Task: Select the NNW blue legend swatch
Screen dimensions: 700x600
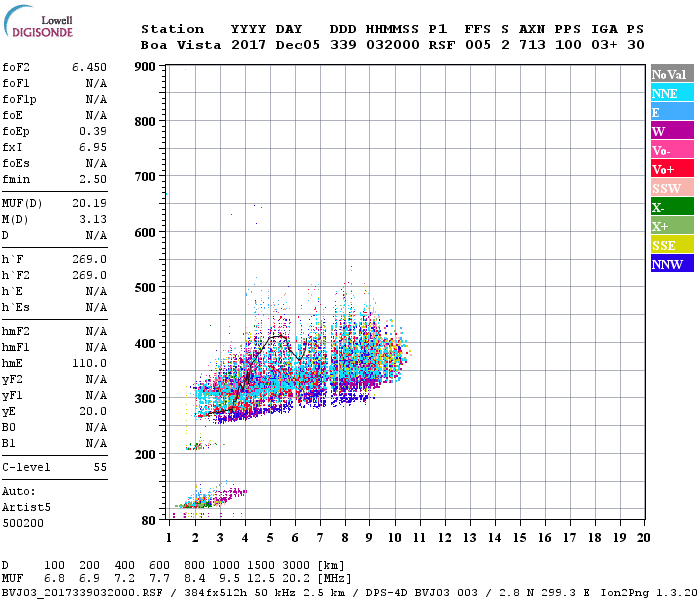Action: click(672, 264)
